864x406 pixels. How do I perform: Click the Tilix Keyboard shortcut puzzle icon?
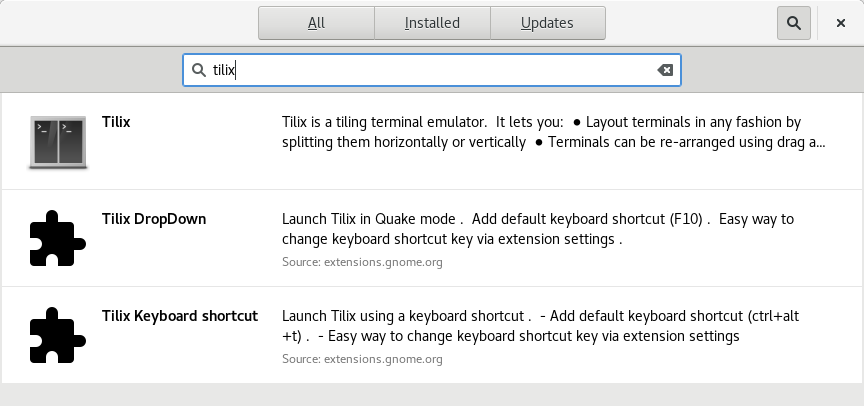click(x=58, y=335)
